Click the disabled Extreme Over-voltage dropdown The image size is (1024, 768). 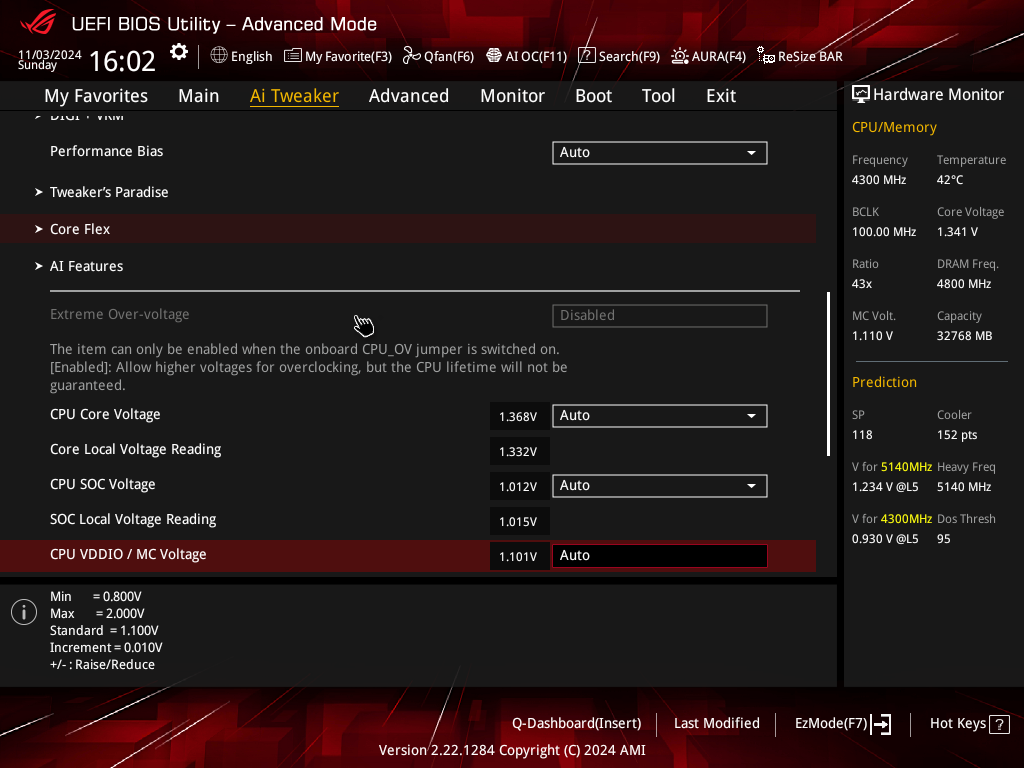[x=660, y=316]
